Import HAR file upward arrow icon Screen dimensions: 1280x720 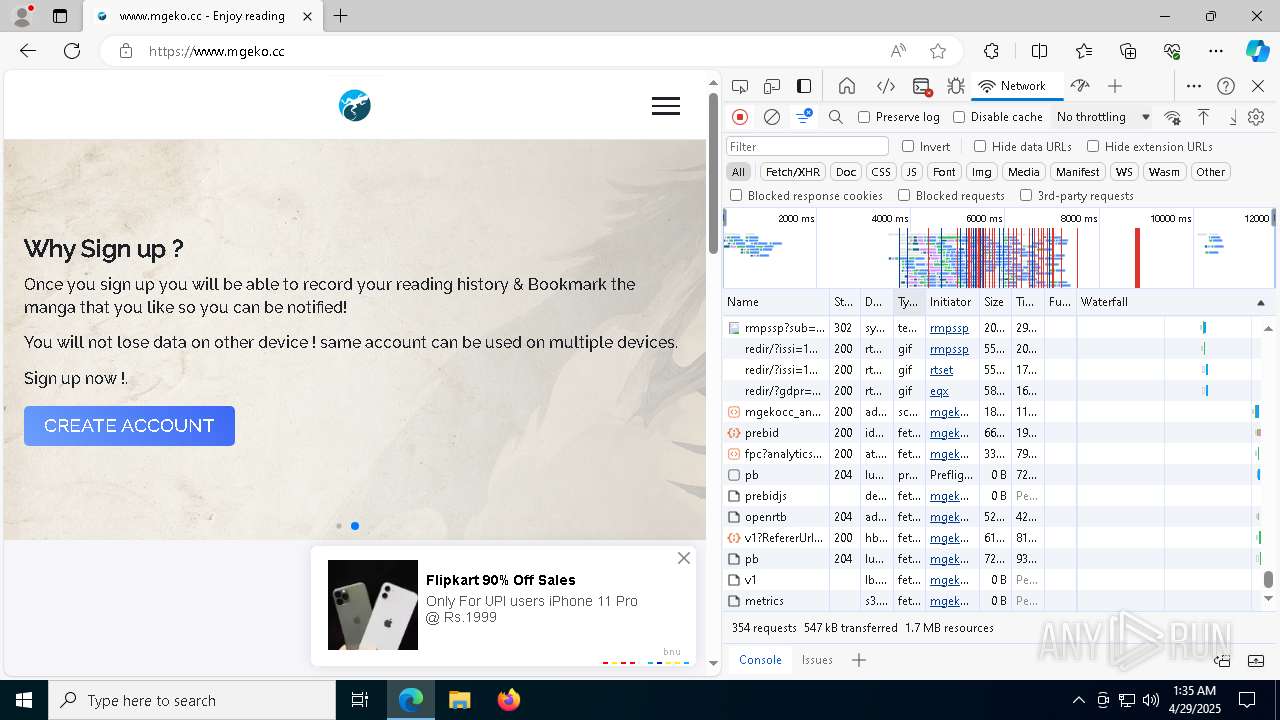point(1204,117)
